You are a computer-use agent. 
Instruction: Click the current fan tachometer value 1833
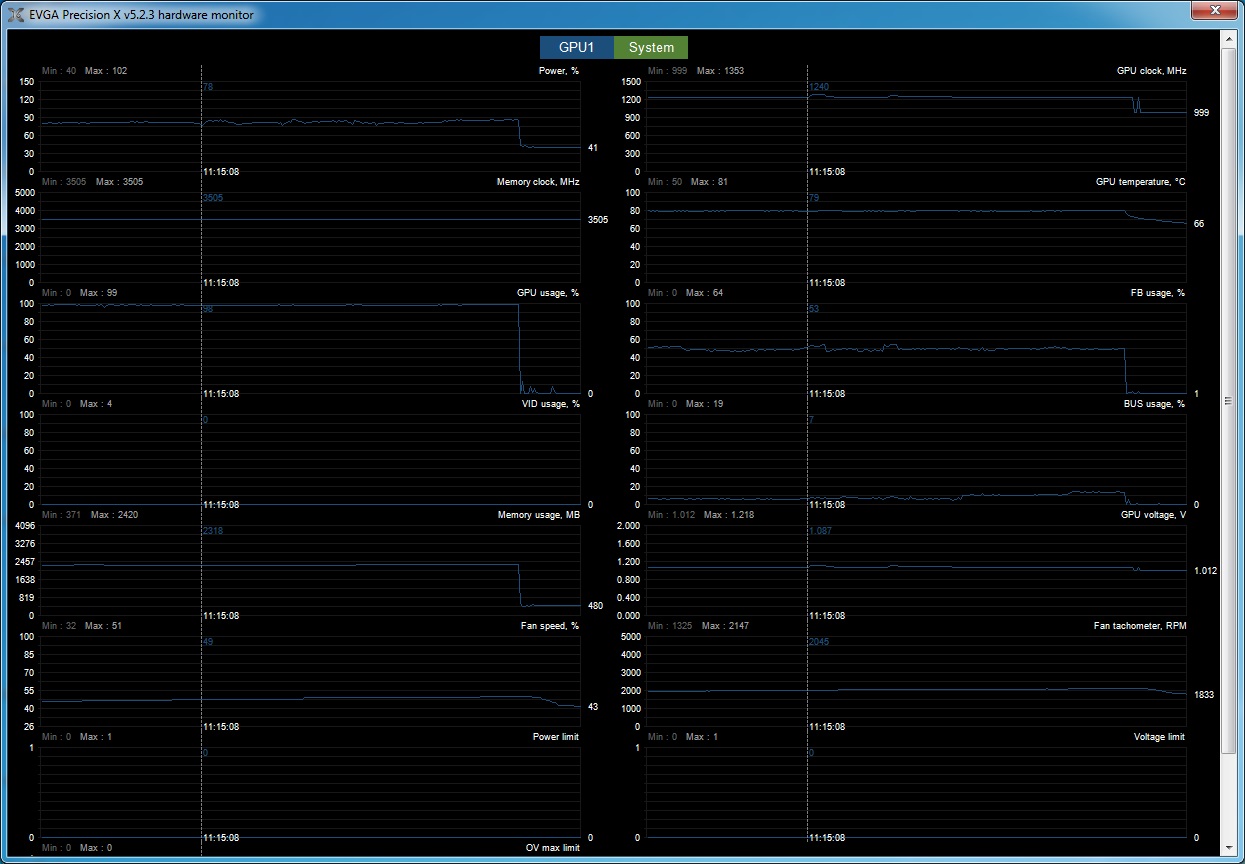1204,694
